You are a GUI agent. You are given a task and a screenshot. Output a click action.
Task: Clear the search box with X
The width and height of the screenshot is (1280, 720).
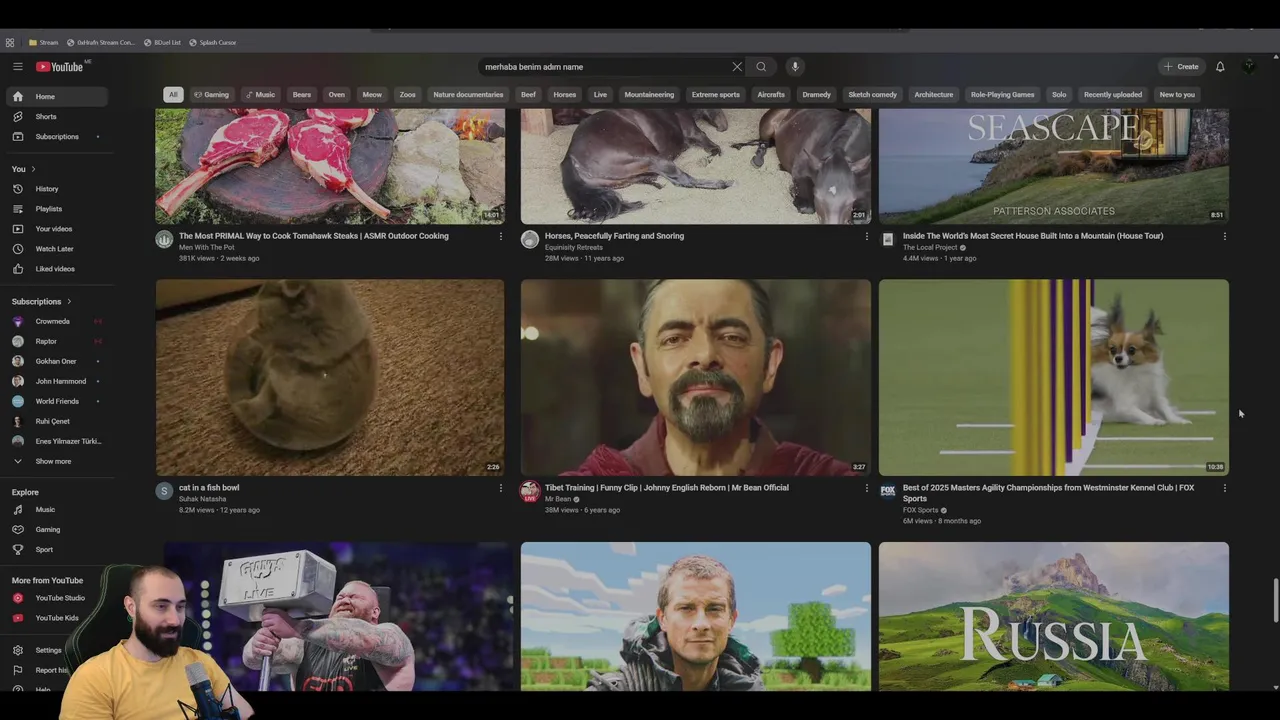tap(737, 67)
